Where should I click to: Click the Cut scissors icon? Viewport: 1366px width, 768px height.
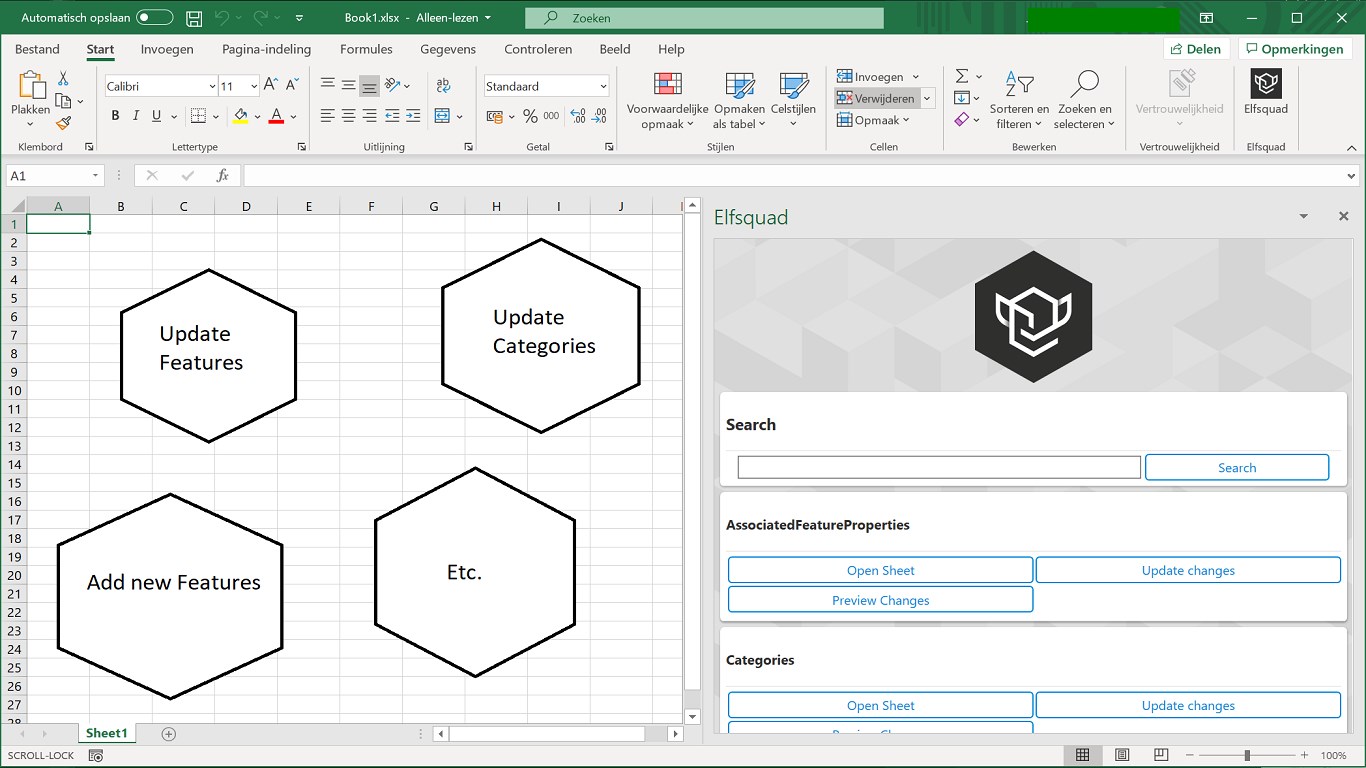pos(63,78)
